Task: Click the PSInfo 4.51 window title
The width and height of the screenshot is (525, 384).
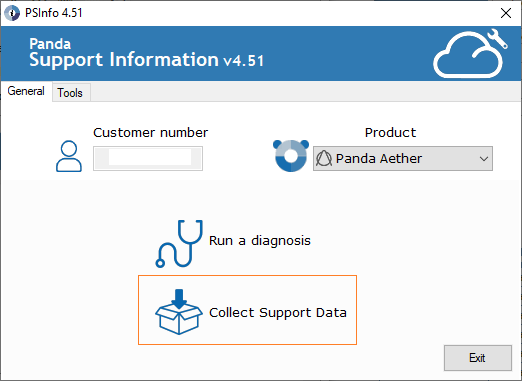Action: 54,13
